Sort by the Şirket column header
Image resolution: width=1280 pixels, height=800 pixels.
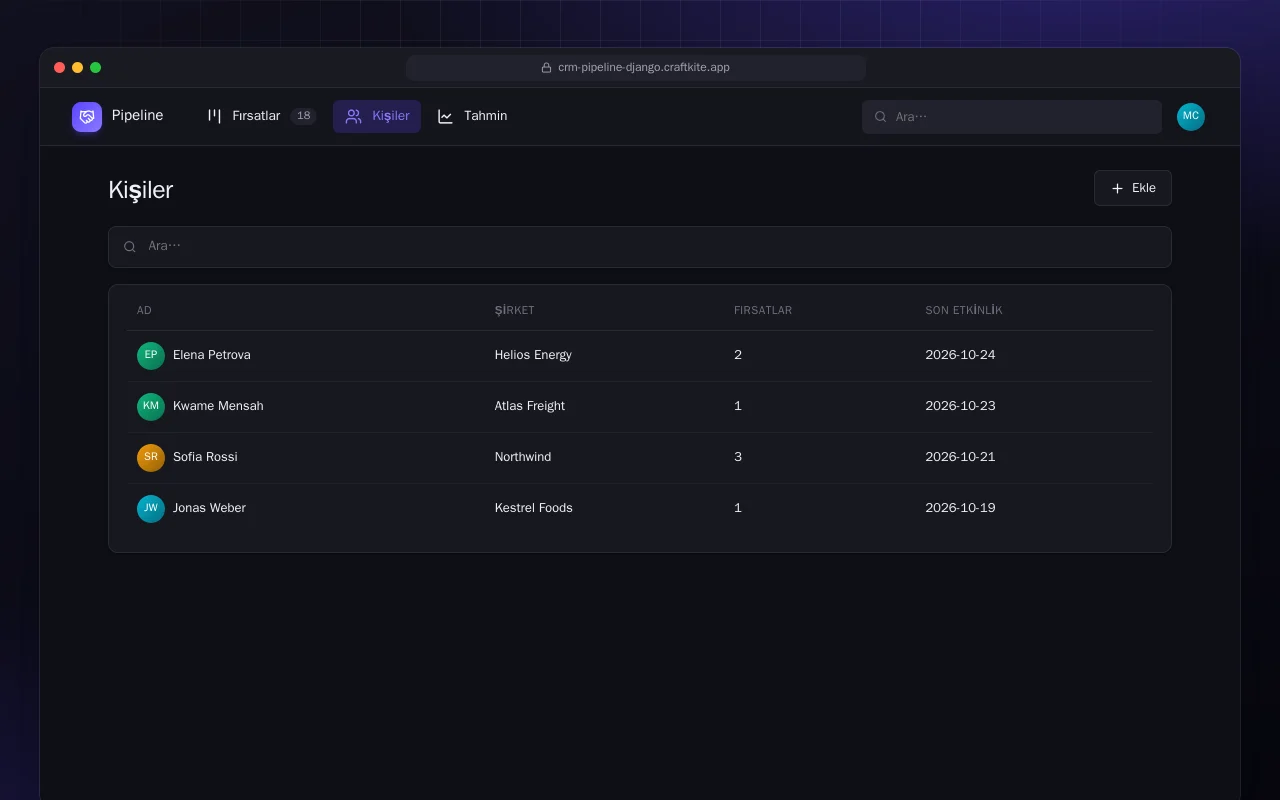(514, 310)
